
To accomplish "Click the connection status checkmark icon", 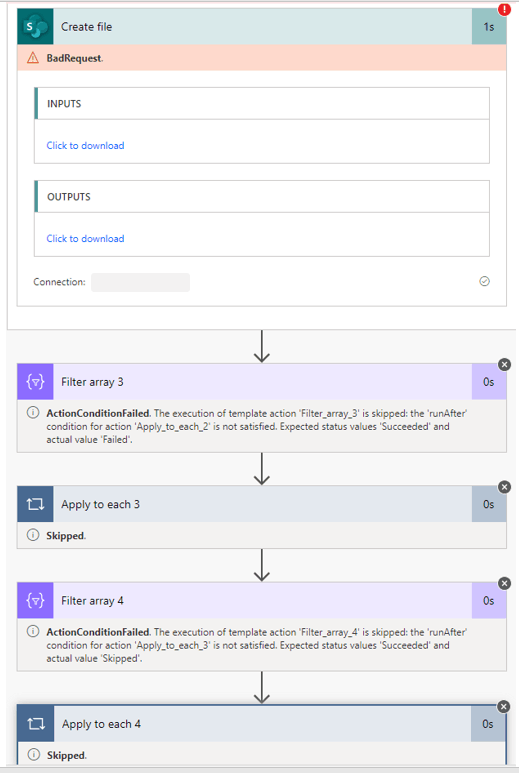I will (484, 281).
